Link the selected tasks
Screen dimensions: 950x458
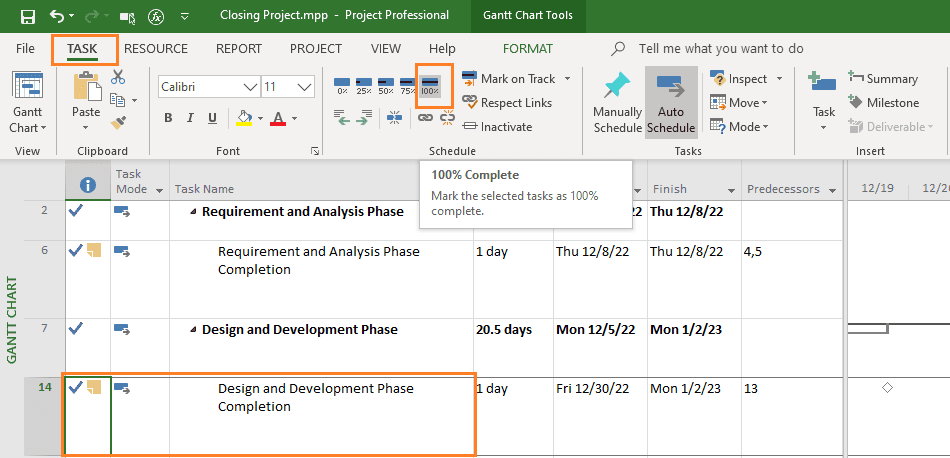pos(425,118)
